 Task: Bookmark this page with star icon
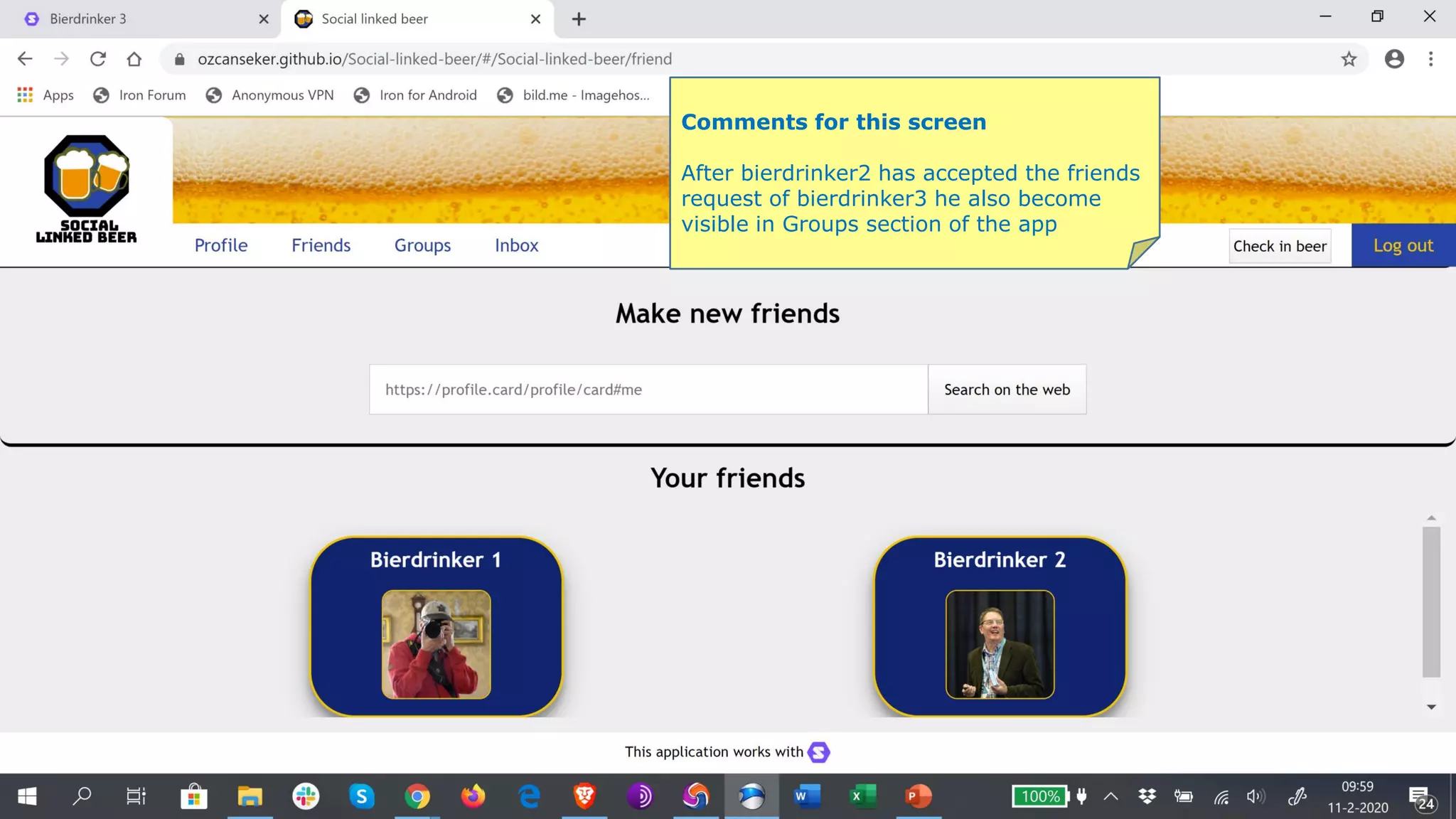click(1349, 59)
